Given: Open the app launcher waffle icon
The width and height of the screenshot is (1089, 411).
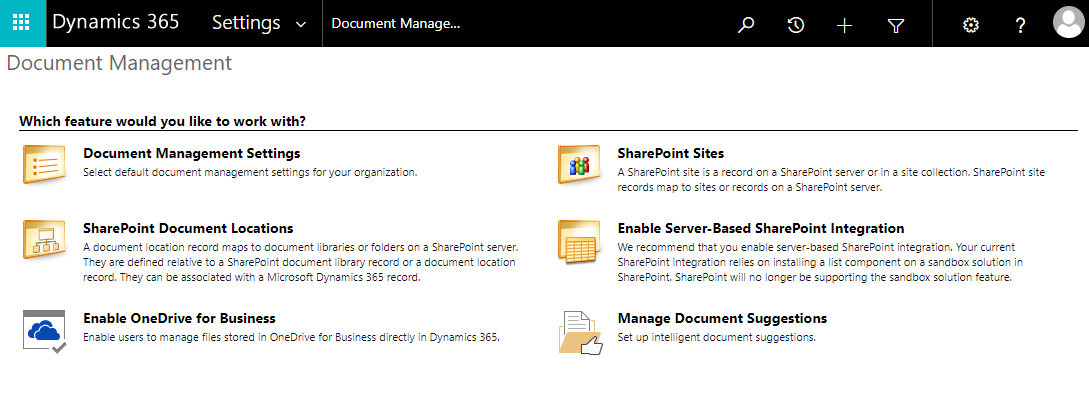Looking at the screenshot, I should tap(22, 23).
